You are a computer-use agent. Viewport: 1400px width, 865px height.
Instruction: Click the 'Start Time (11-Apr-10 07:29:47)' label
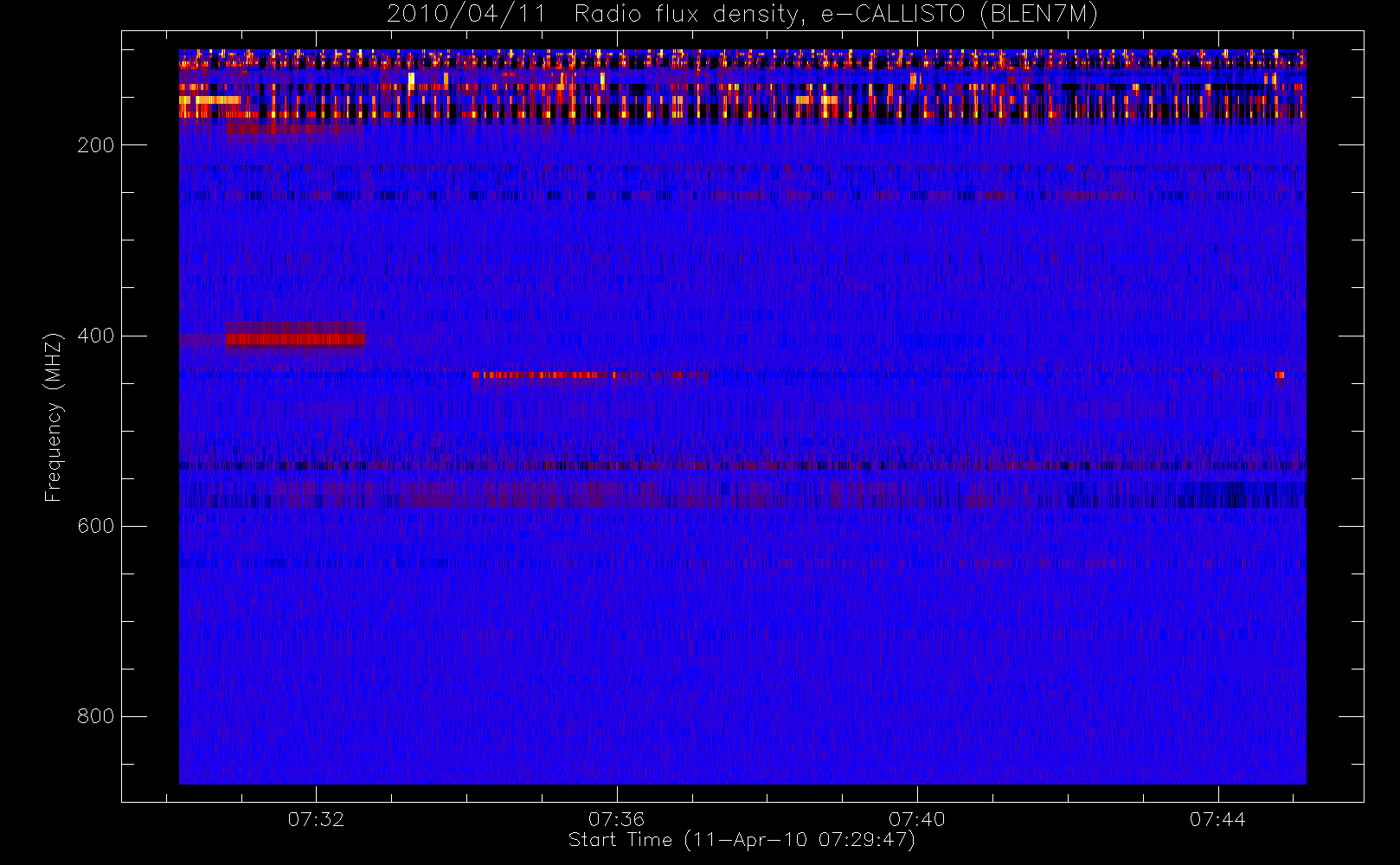742,840
